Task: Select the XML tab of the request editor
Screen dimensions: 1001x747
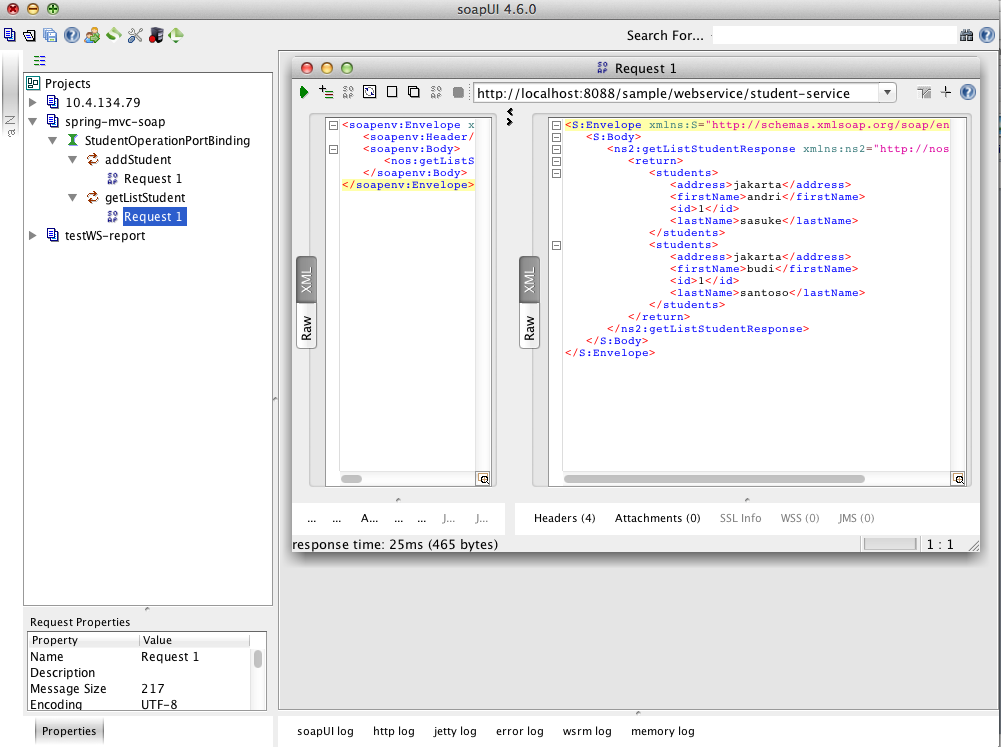Action: [x=306, y=280]
